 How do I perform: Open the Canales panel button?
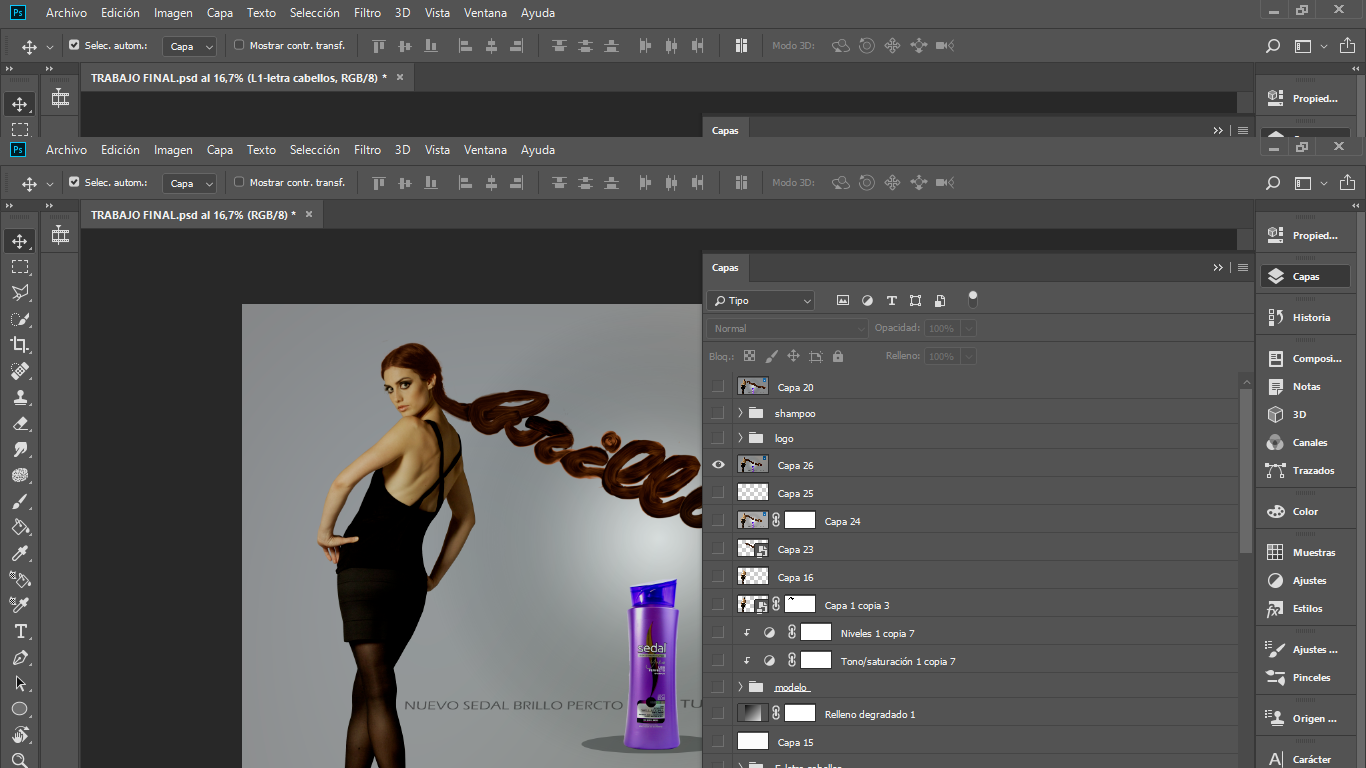(x=1303, y=442)
